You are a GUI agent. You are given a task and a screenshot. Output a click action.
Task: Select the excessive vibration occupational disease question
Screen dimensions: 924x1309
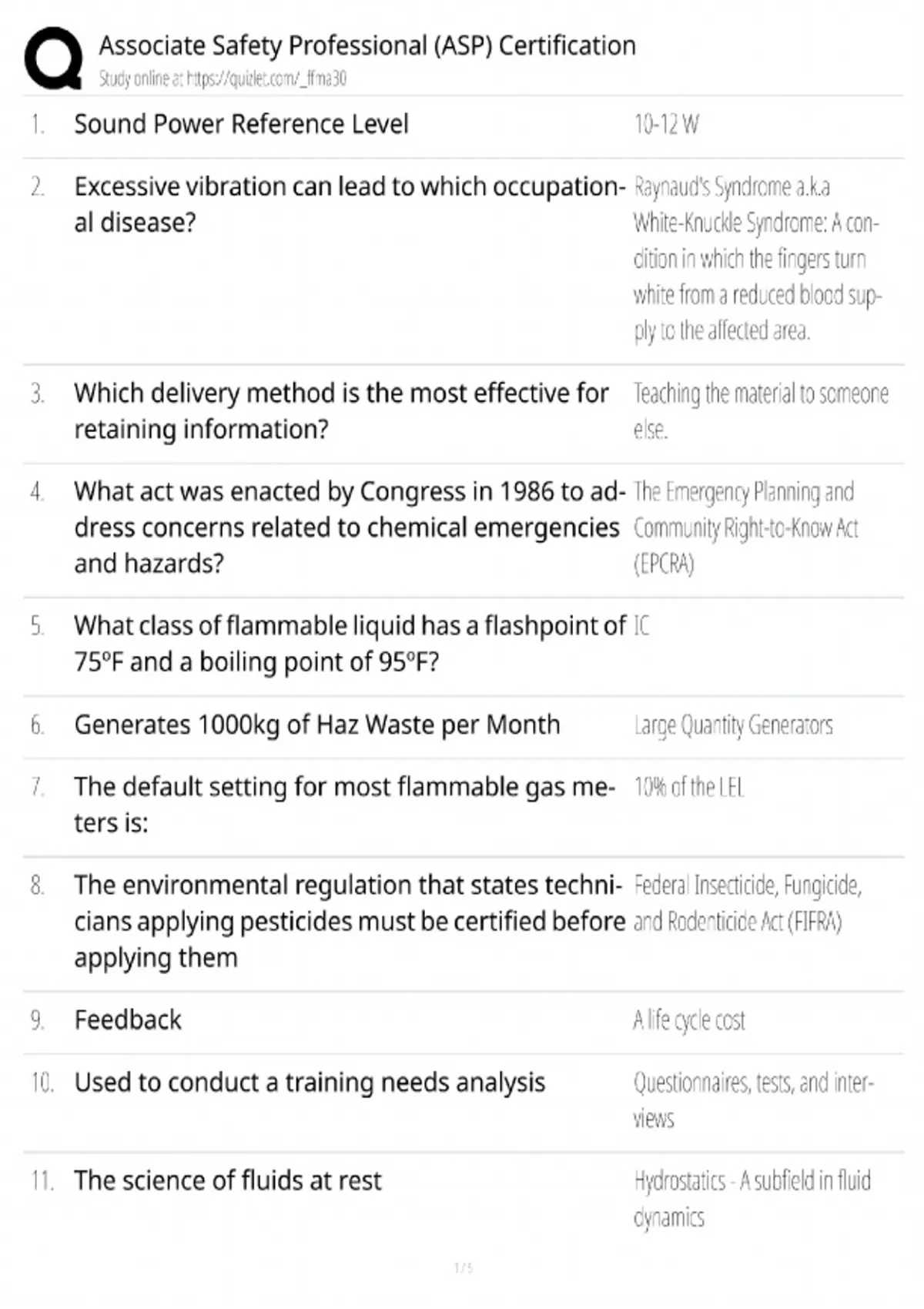point(348,204)
